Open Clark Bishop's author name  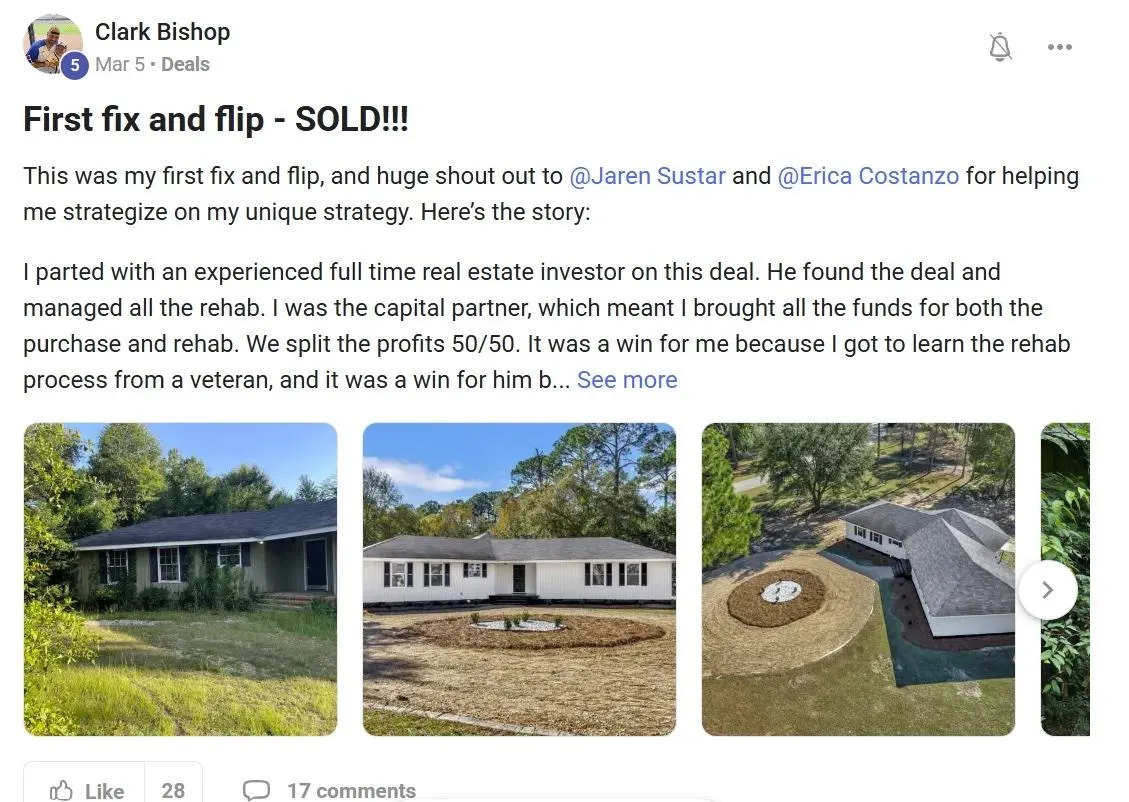click(163, 32)
